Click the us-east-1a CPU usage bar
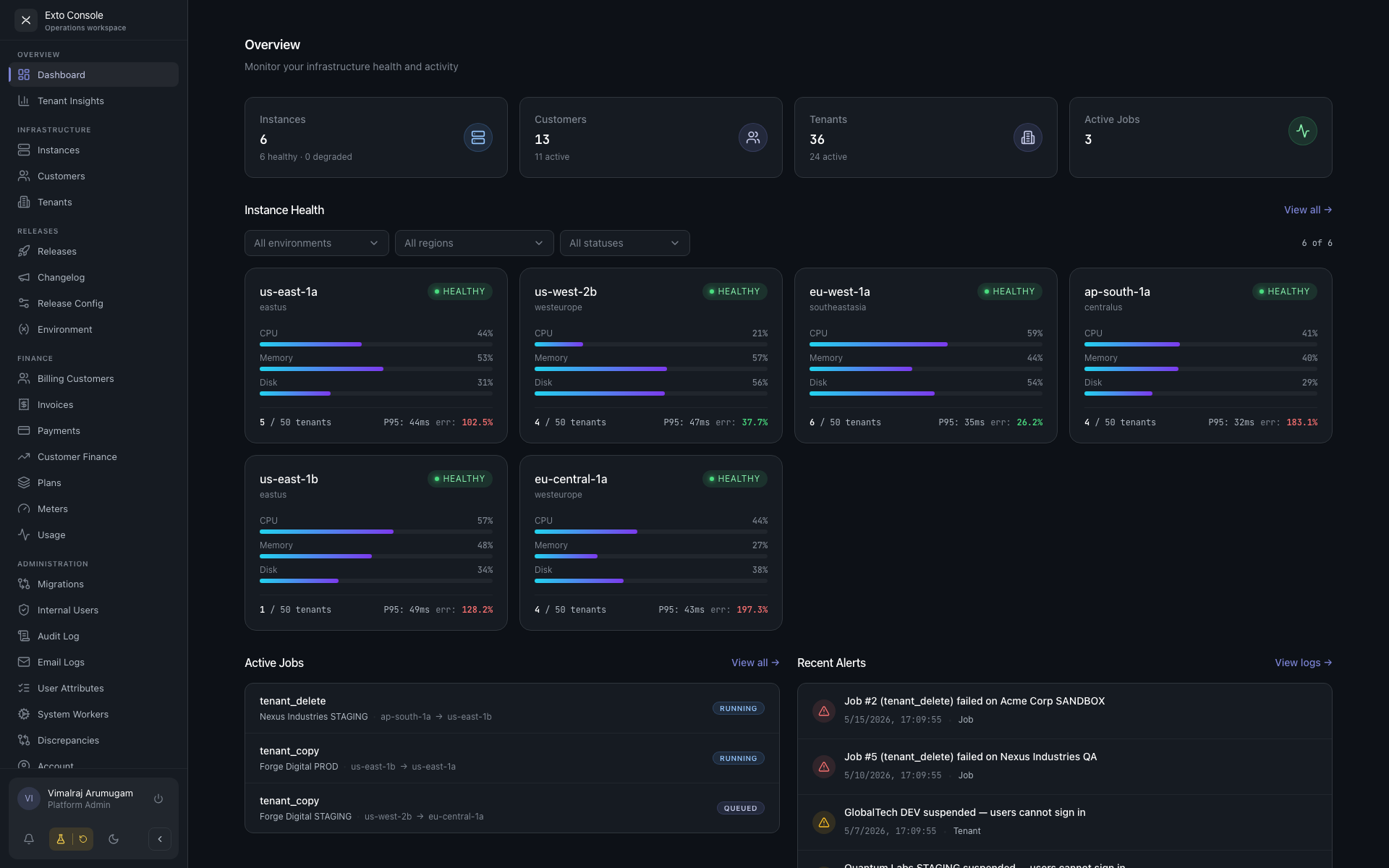 coord(376,344)
